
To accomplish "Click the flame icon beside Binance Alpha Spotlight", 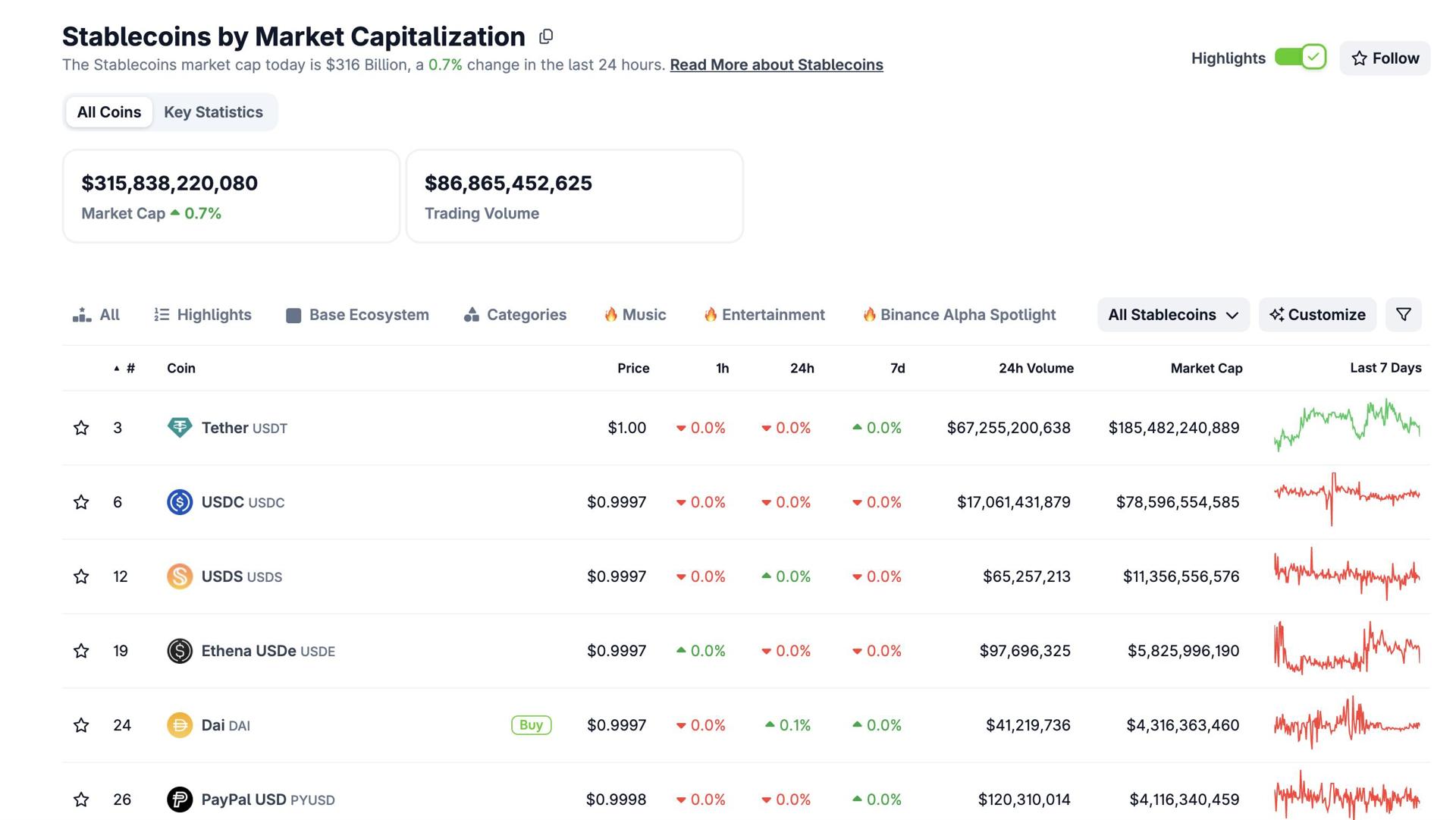I will click(869, 314).
